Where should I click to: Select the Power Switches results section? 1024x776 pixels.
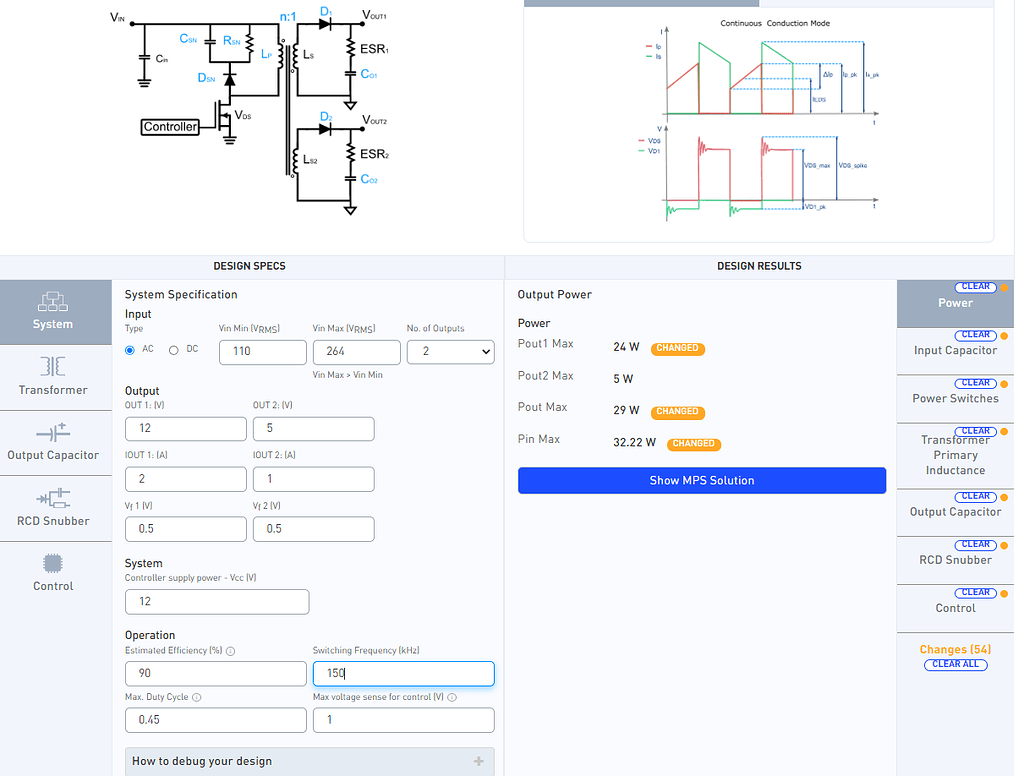955,400
